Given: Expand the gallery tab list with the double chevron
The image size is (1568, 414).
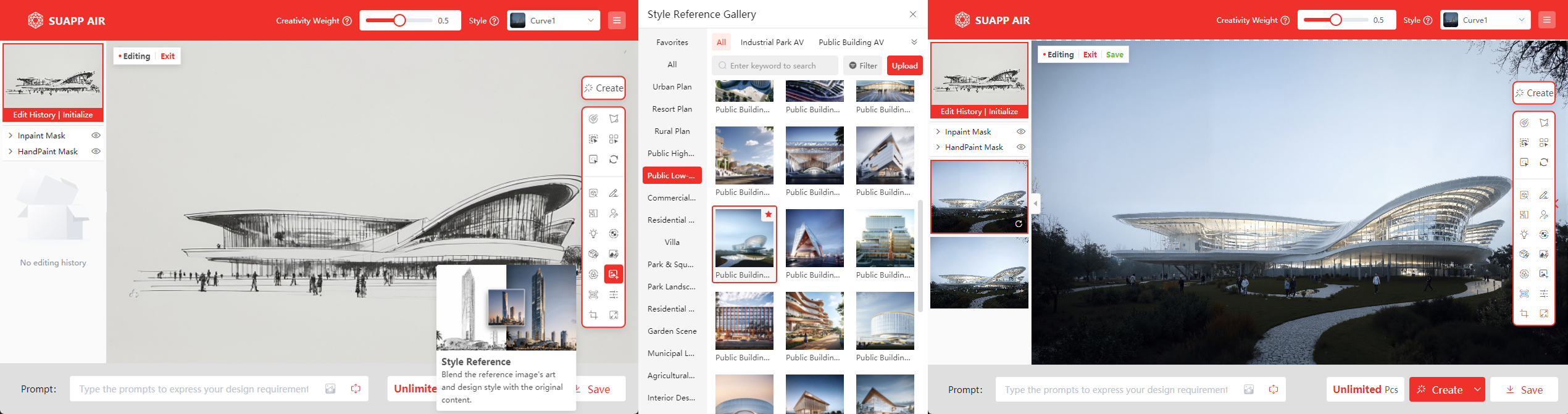Looking at the screenshot, I should click(914, 42).
